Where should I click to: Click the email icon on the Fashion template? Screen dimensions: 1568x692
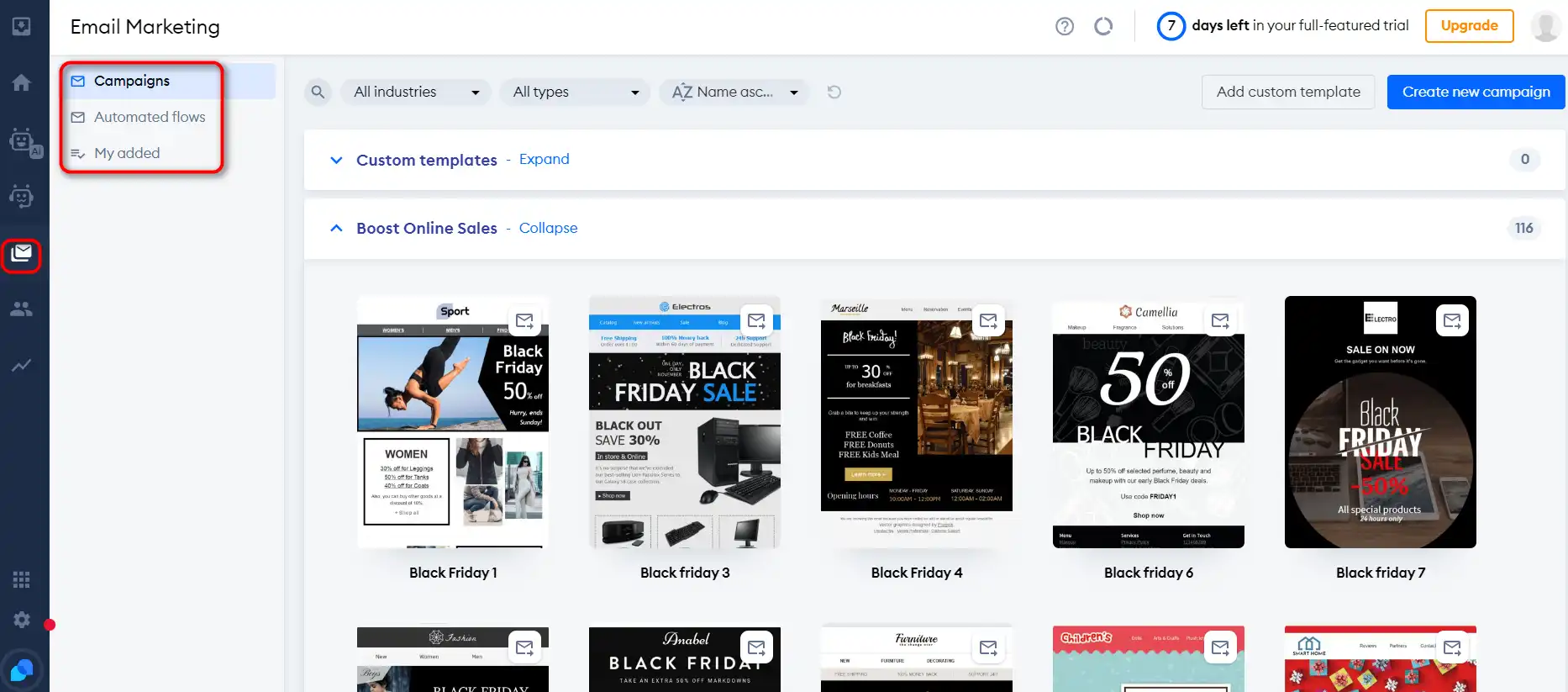tap(524, 647)
